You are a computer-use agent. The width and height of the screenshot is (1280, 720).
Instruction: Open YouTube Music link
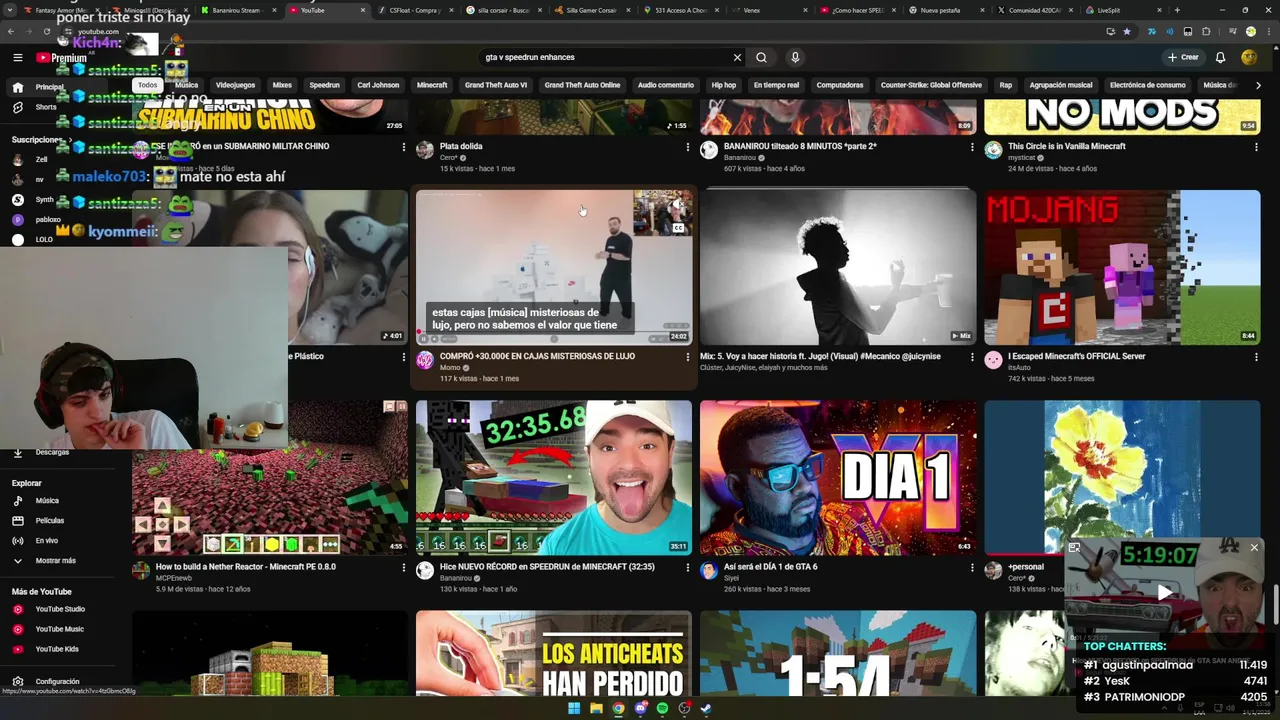click(x=59, y=629)
